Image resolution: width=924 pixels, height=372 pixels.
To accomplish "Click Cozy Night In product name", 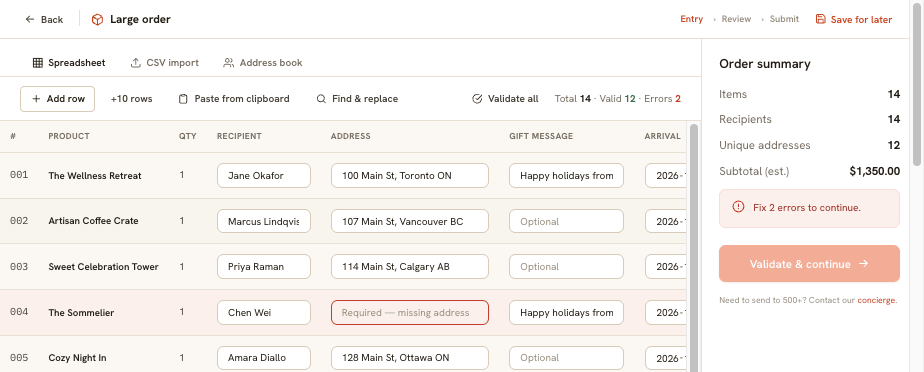I will pos(77,358).
